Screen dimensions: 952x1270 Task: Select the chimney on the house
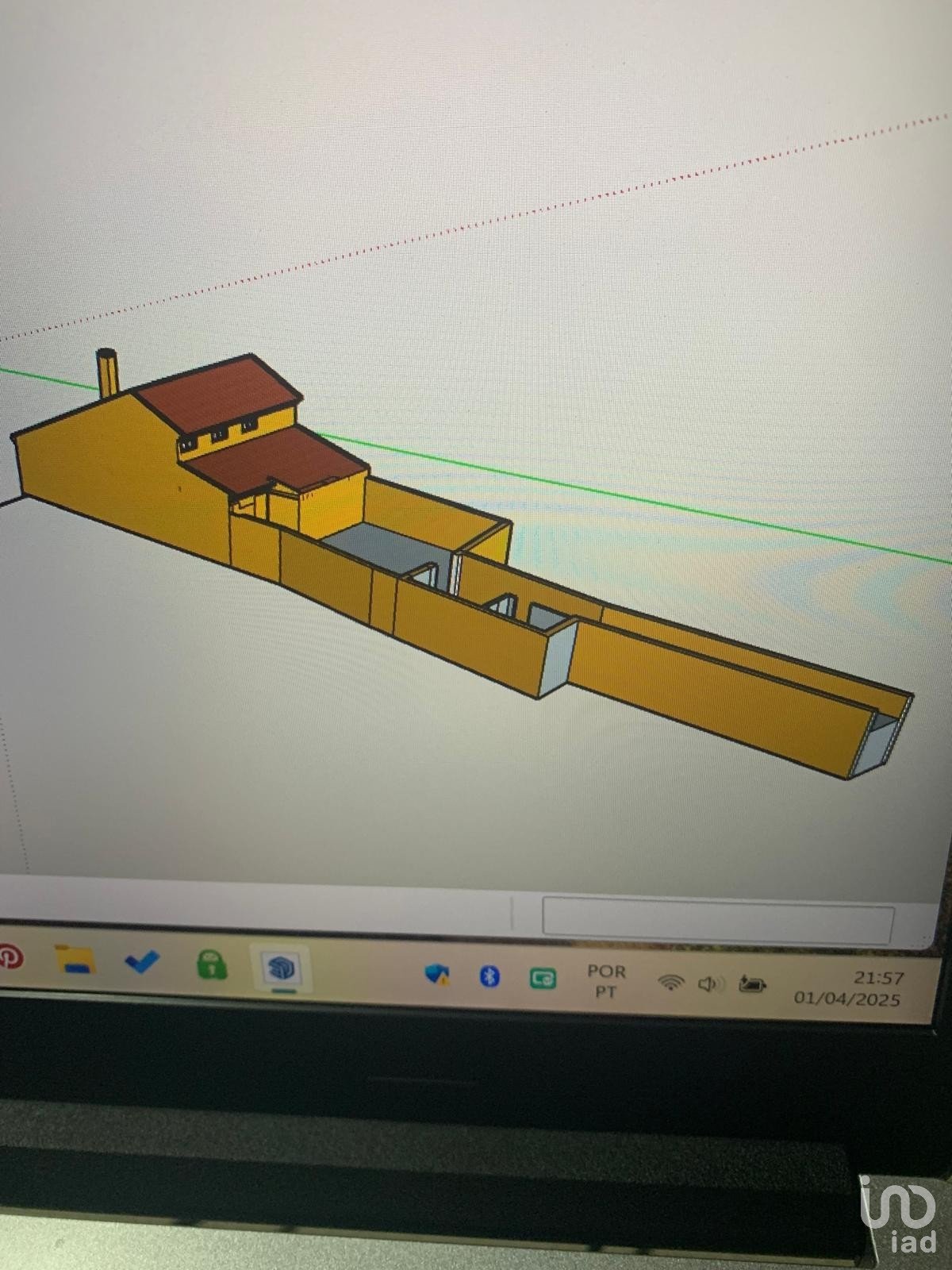tap(108, 371)
